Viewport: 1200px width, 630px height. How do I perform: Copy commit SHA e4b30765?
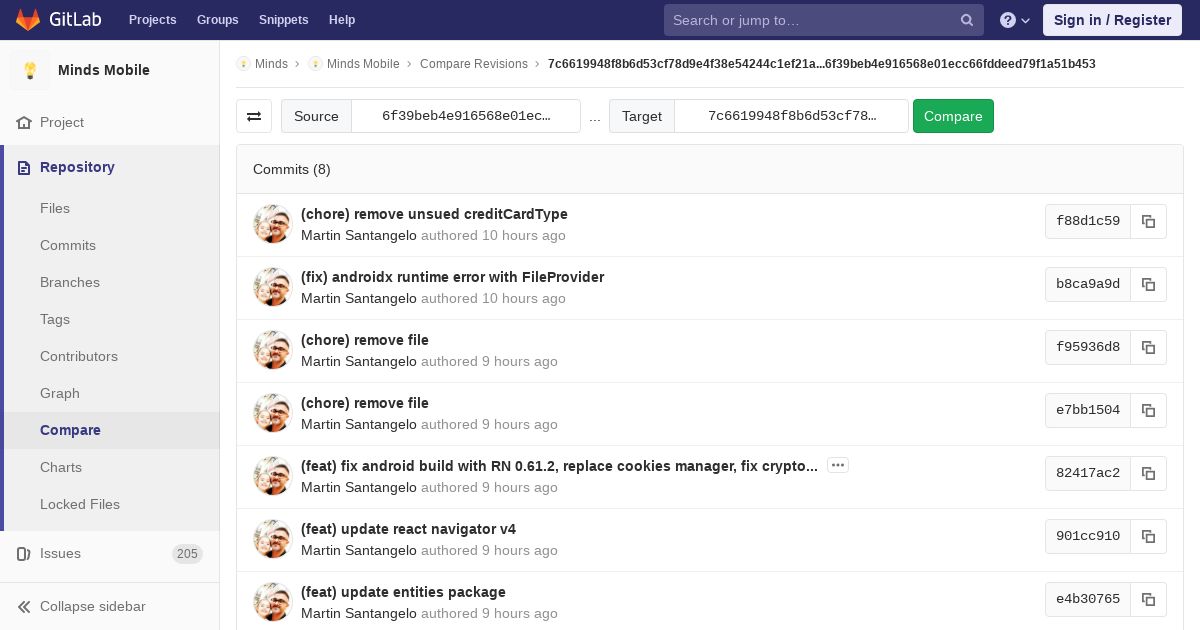(1148, 599)
